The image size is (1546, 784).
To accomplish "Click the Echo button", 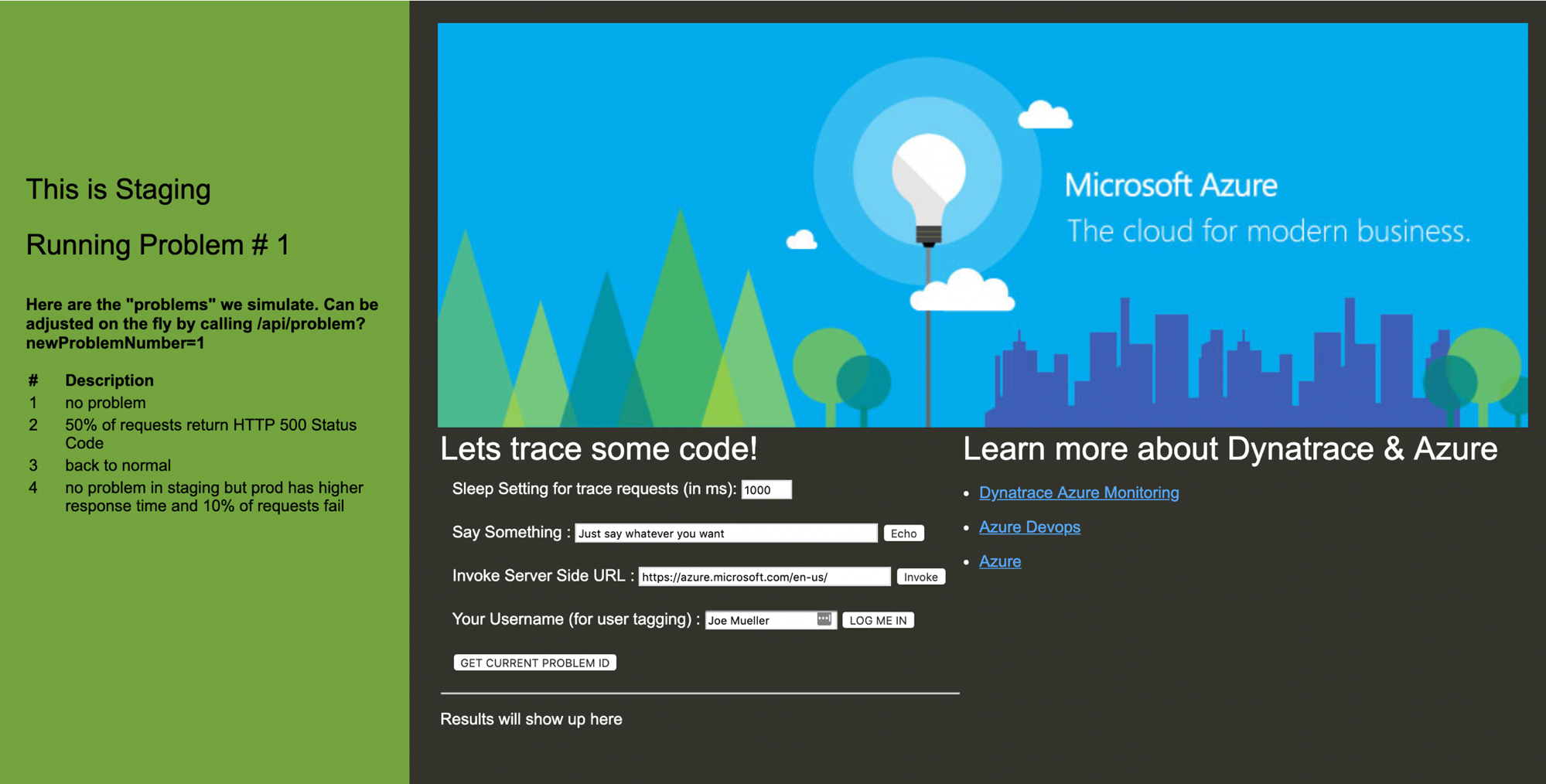I will pyautogui.click(x=903, y=533).
